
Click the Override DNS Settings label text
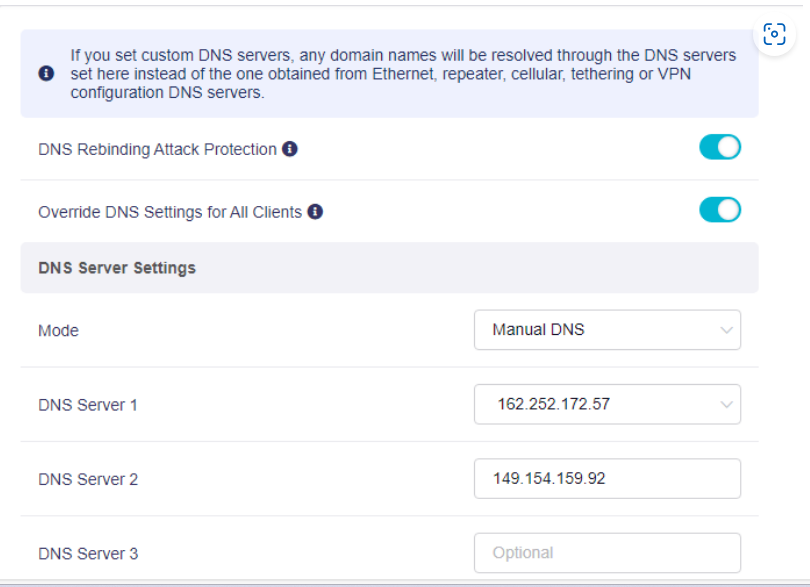pyautogui.click(x=170, y=212)
